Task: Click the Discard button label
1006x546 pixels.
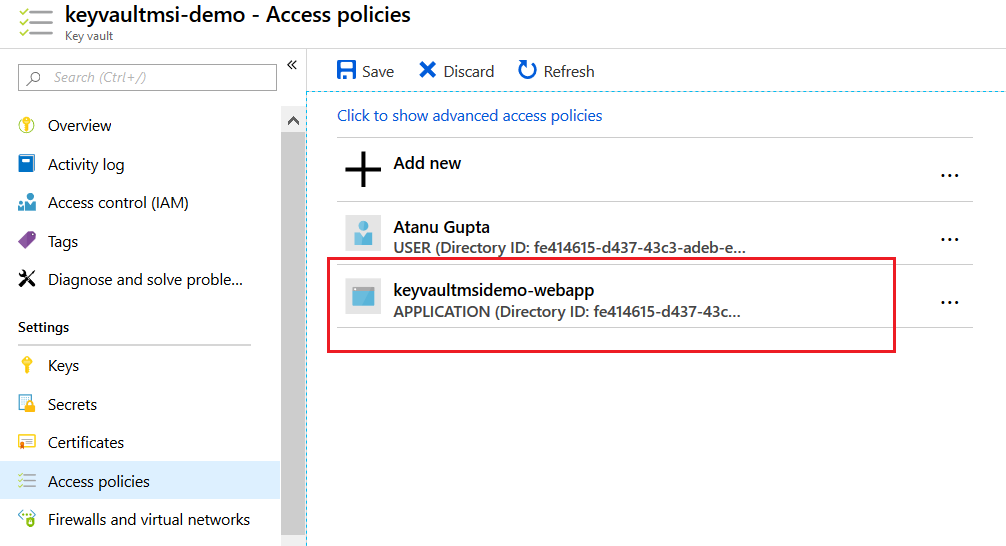Action: point(469,71)
